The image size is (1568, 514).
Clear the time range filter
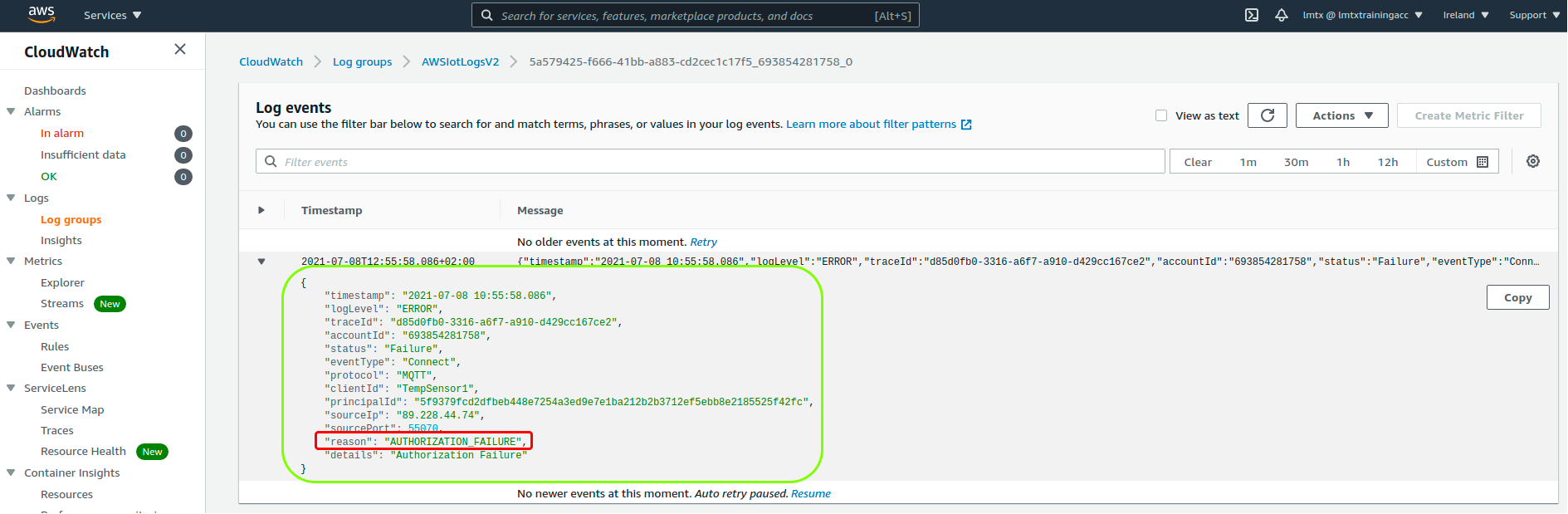tap(1198, 162)
